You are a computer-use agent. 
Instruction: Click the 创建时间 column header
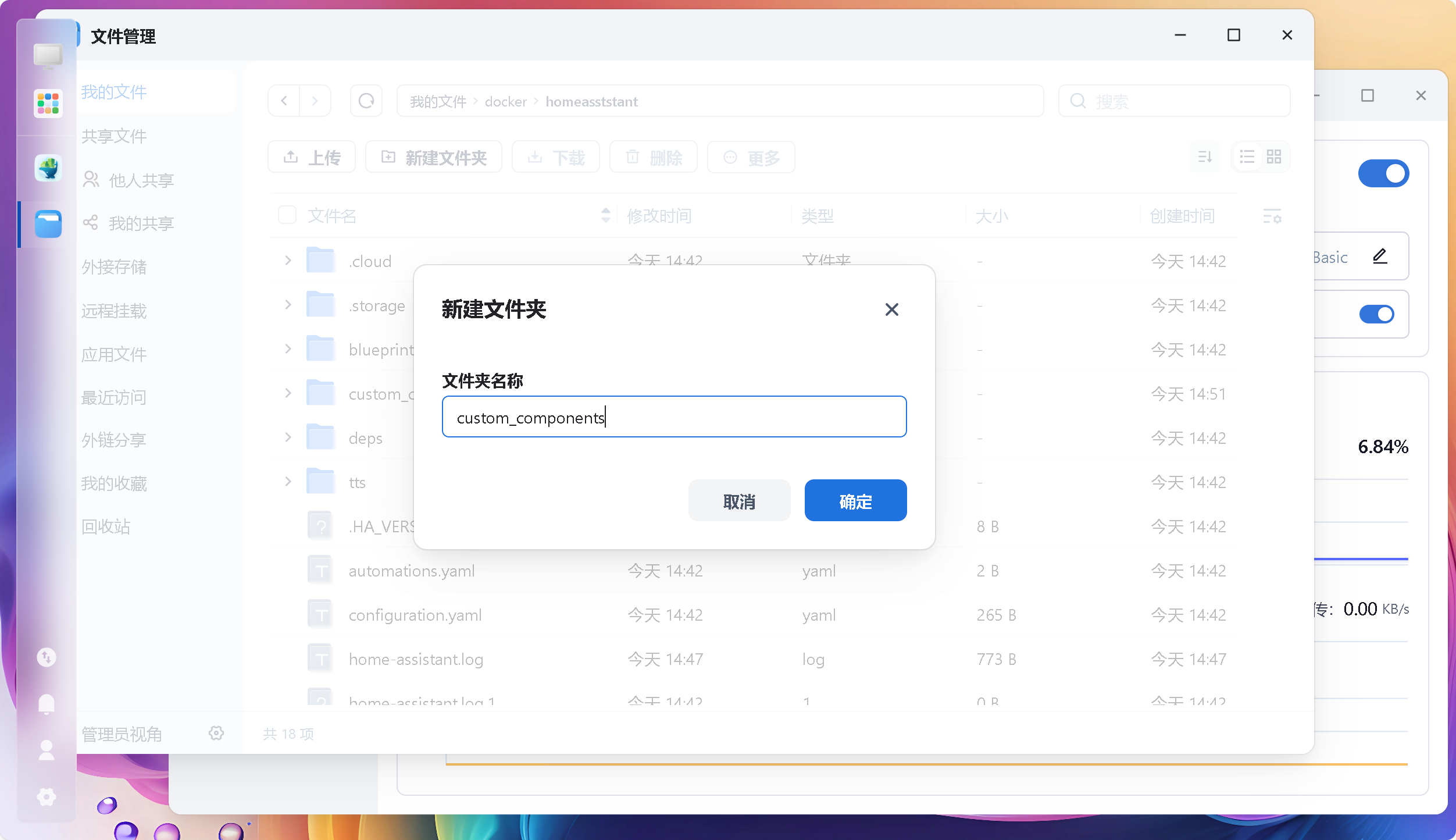(1182, 216)
